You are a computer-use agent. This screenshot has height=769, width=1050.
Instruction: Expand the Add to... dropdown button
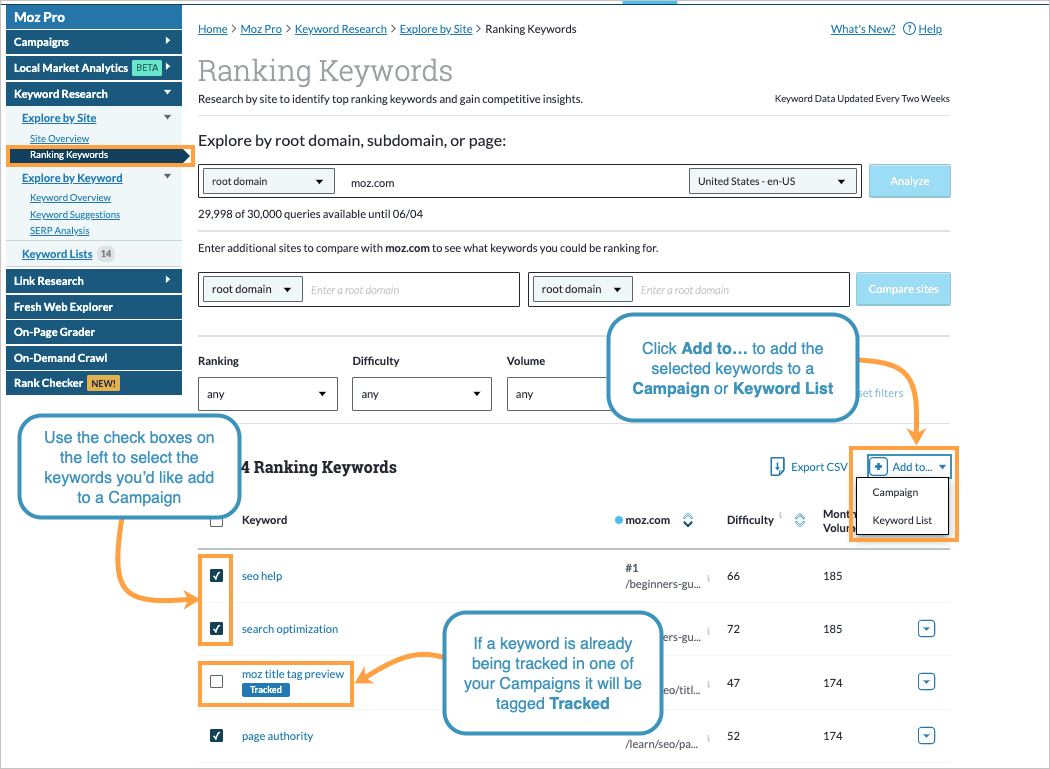[908, 467]
